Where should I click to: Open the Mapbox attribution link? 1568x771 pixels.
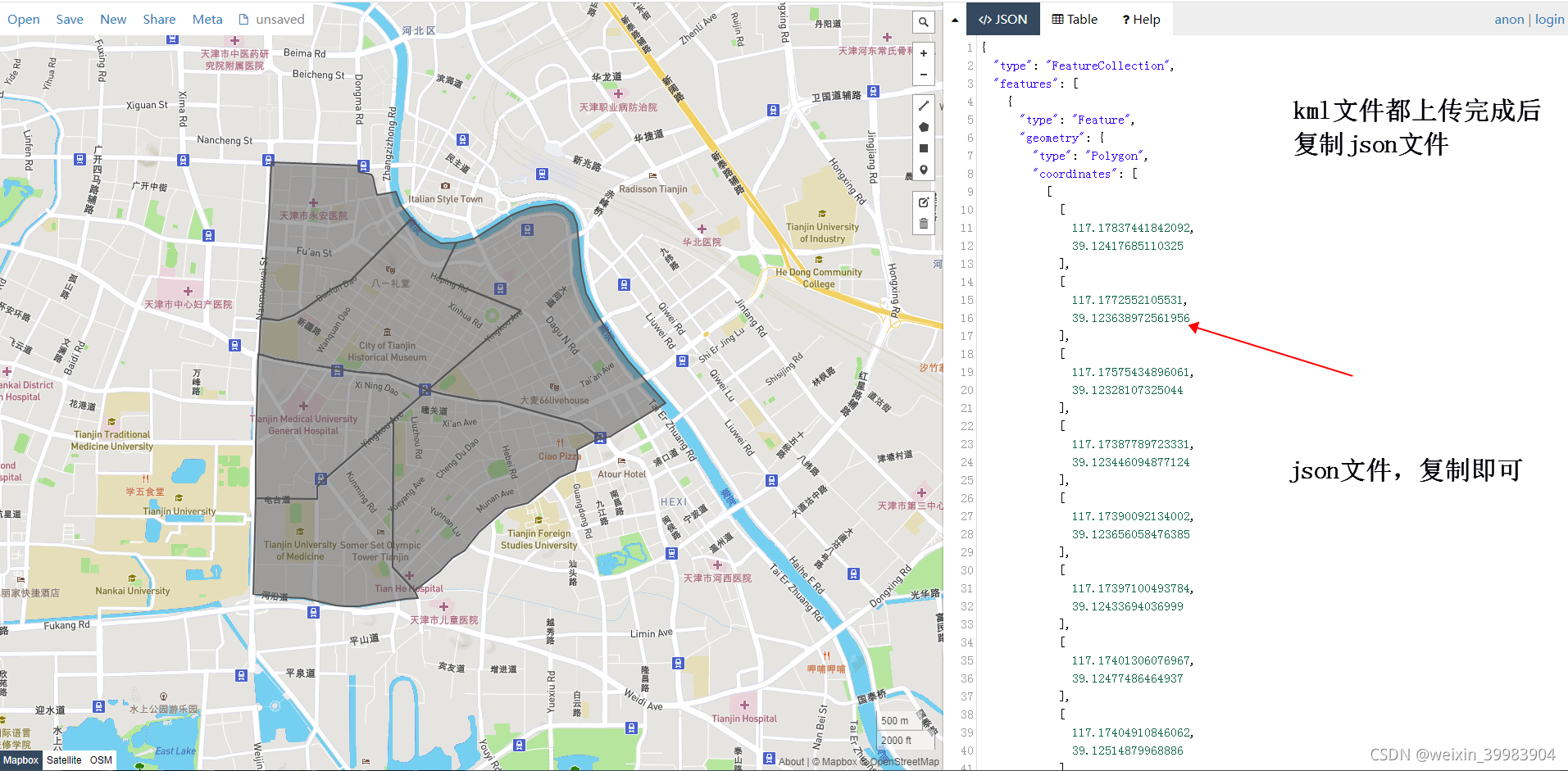tap(839, 762)
